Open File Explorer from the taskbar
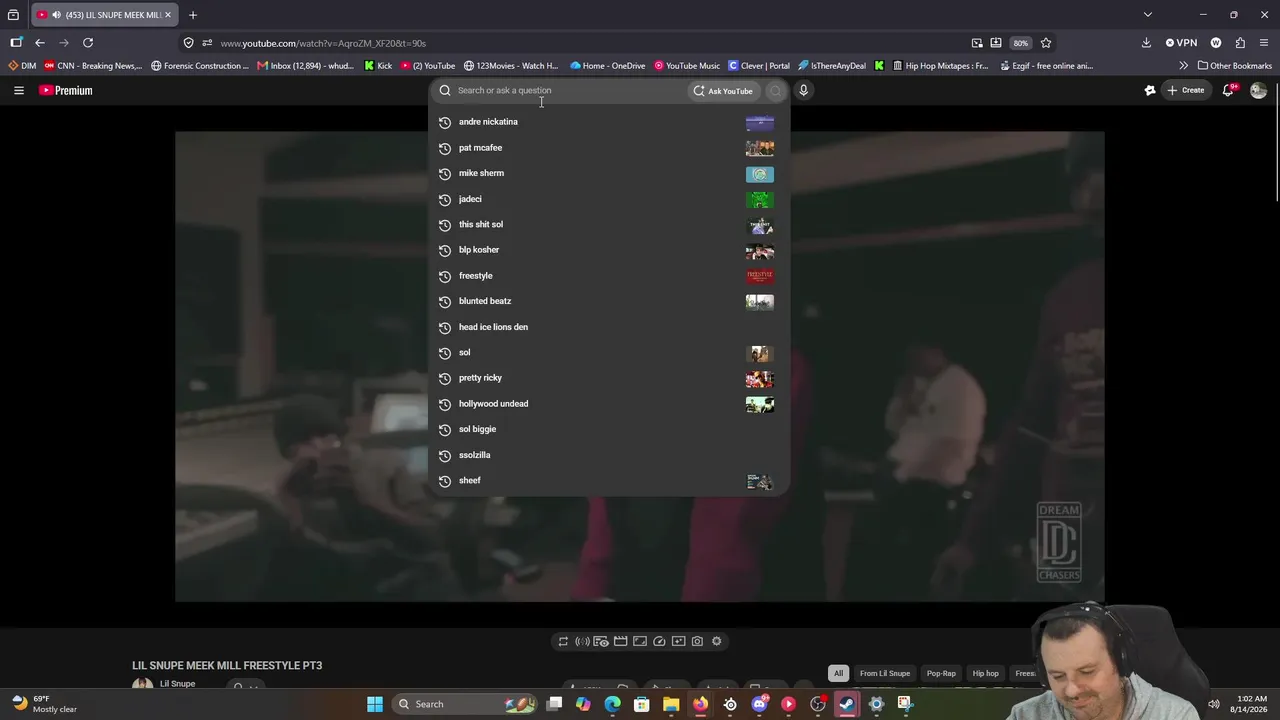 click(671, 704)
